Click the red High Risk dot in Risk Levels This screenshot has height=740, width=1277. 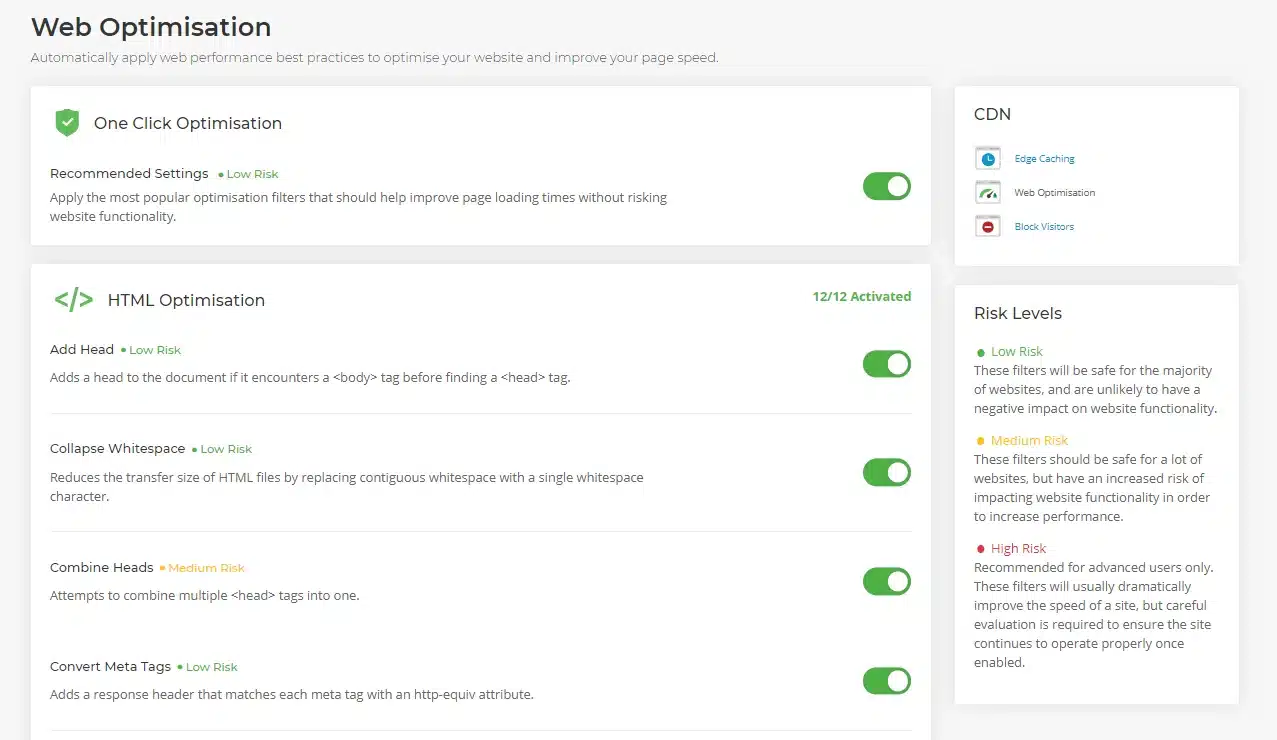[981, 549]
